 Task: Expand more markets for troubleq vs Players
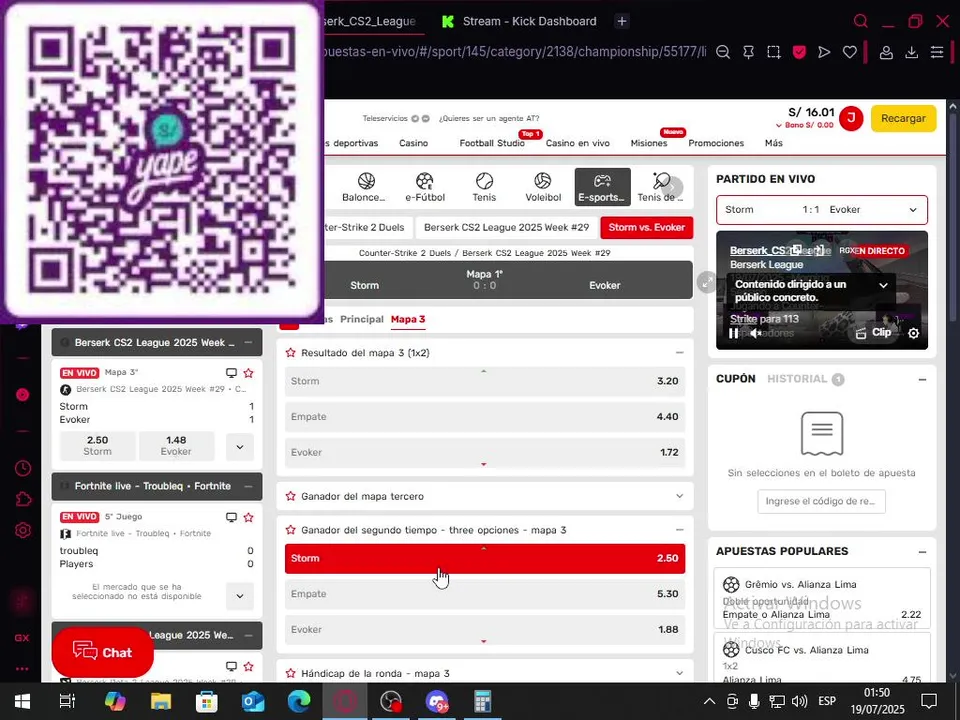pyautogui.click(x=240, y=596)
